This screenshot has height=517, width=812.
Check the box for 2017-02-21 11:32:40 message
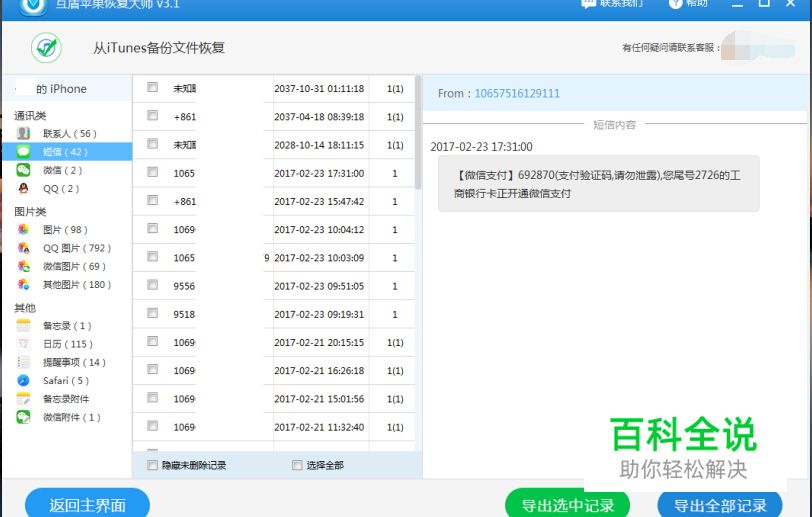click(152, 426)
